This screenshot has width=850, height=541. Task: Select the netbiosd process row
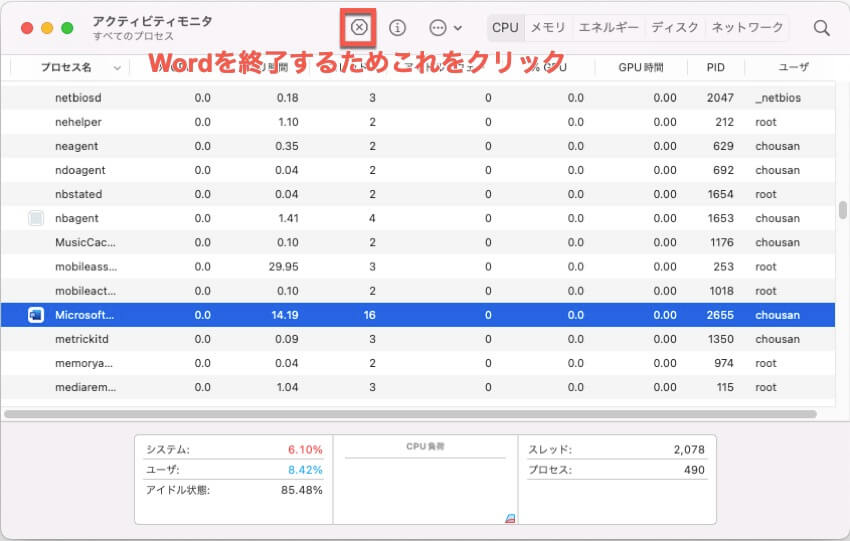click(x=417, y=98)
